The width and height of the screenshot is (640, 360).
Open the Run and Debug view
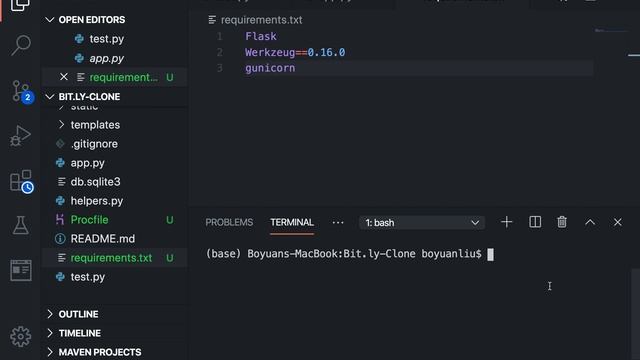click(20, 136)
